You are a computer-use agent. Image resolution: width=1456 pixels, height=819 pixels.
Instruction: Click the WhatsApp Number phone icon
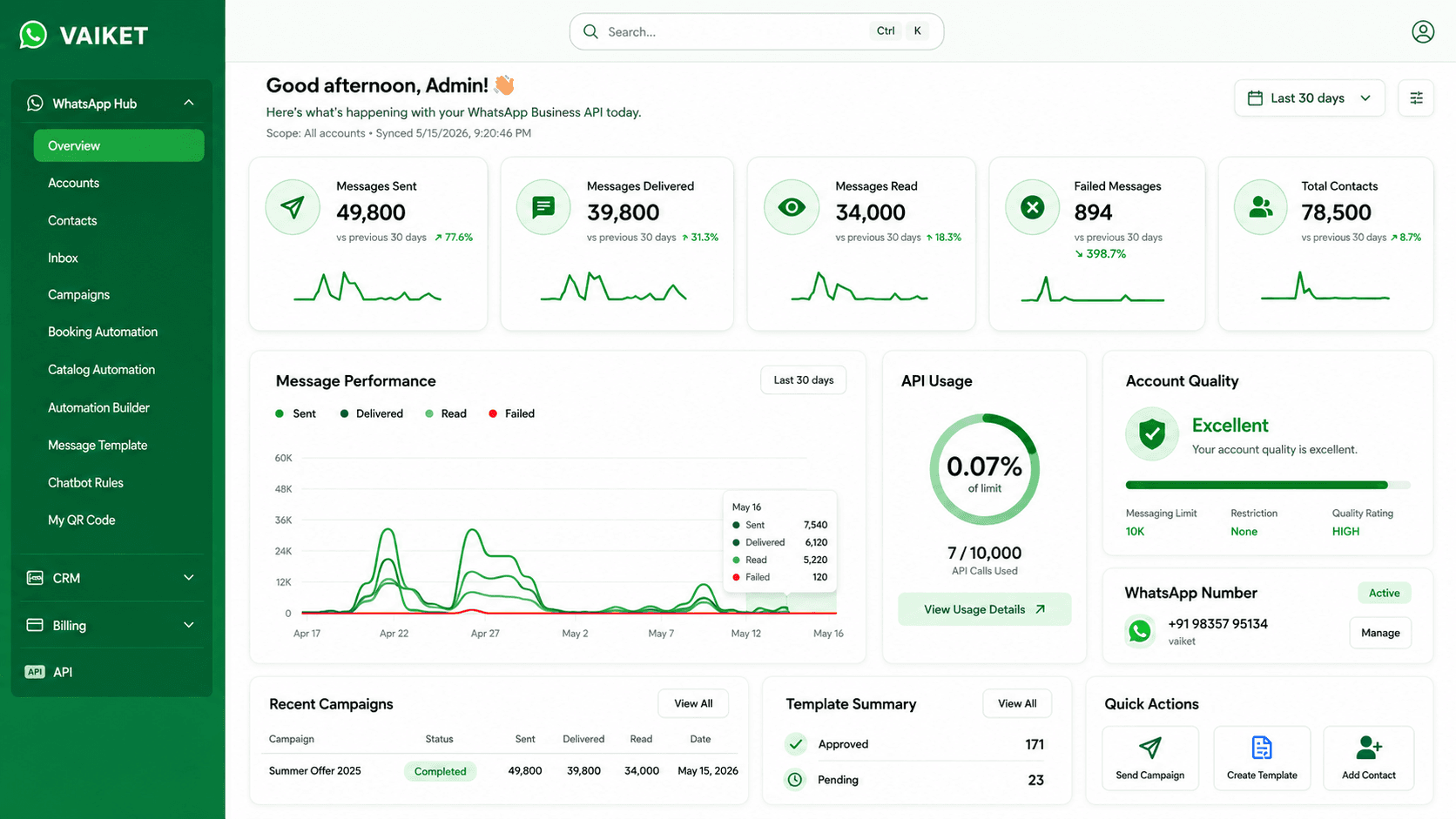pos(1139,631)
